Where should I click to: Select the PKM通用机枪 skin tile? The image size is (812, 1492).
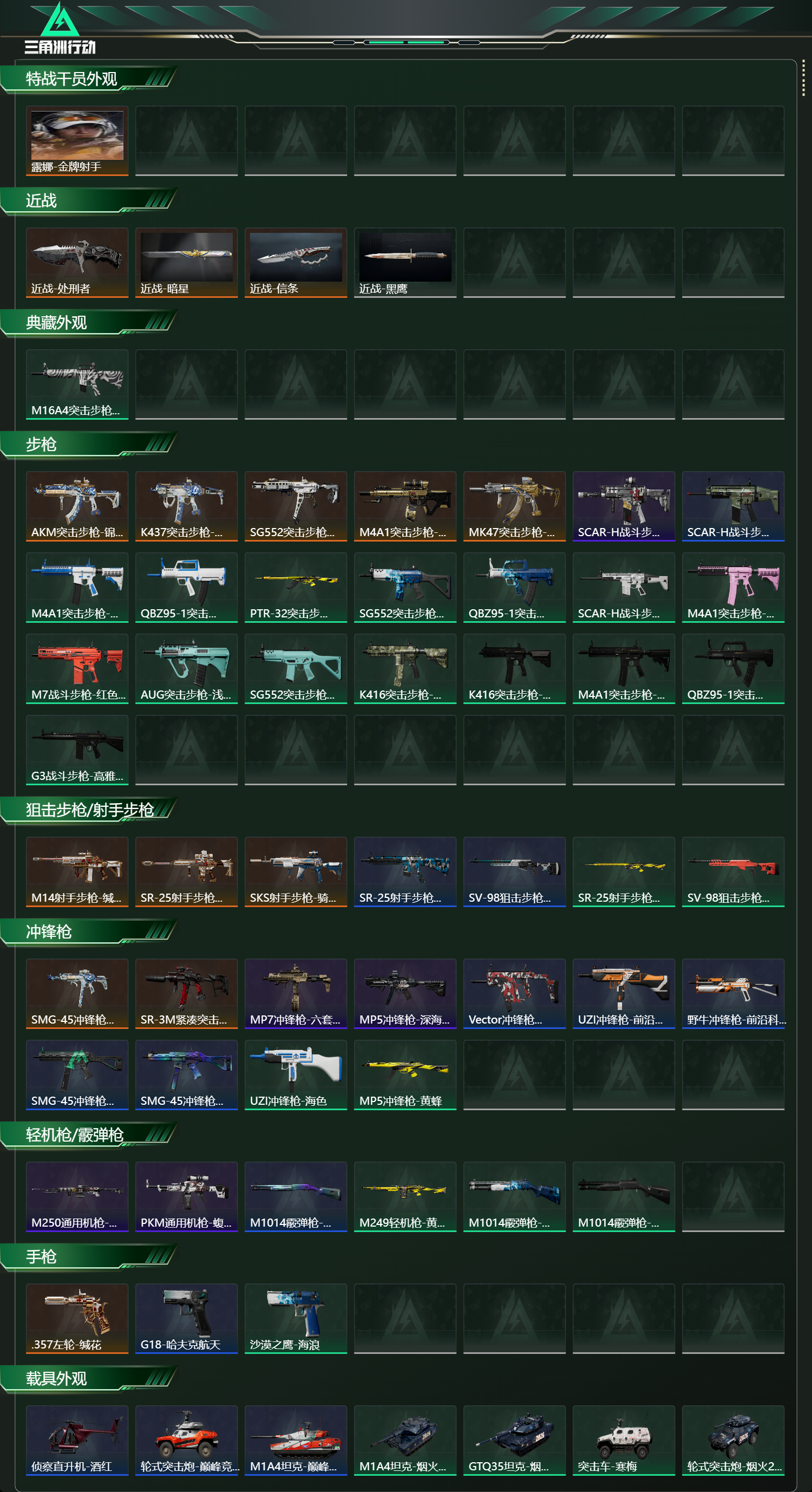[186, 1197]
